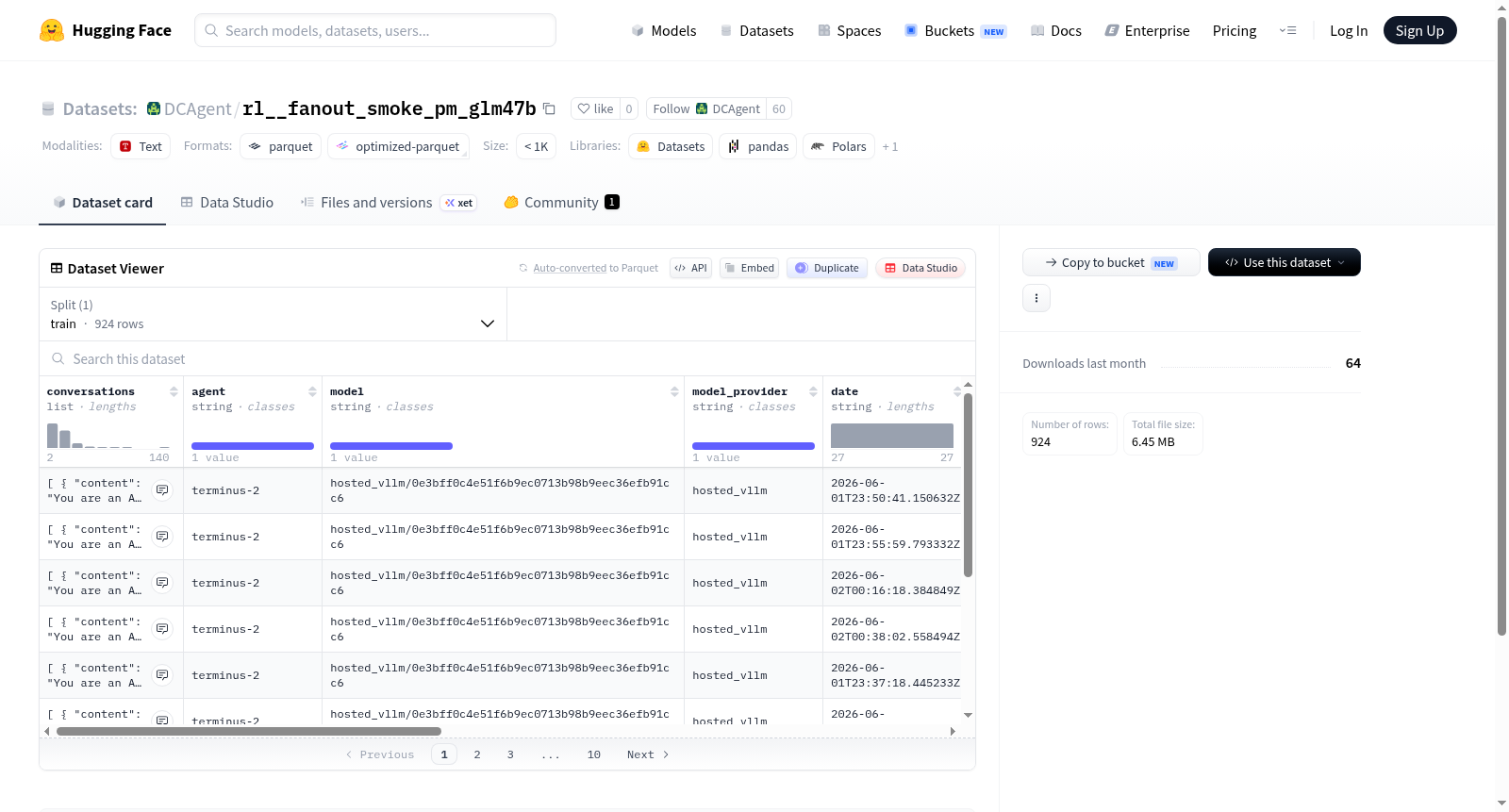Click the Duplicate button

click(x=827, y=268)
